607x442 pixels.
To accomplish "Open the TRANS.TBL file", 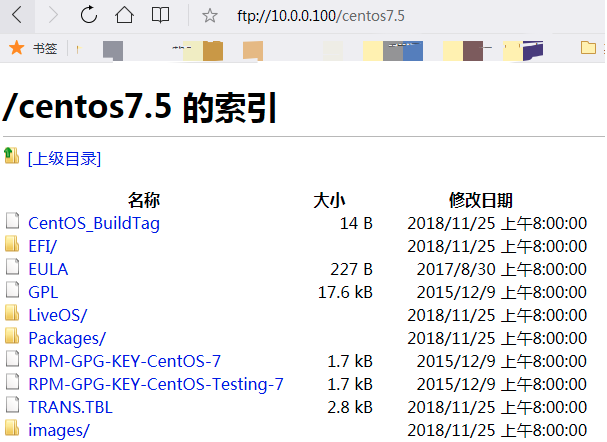I will coord(70,407).
